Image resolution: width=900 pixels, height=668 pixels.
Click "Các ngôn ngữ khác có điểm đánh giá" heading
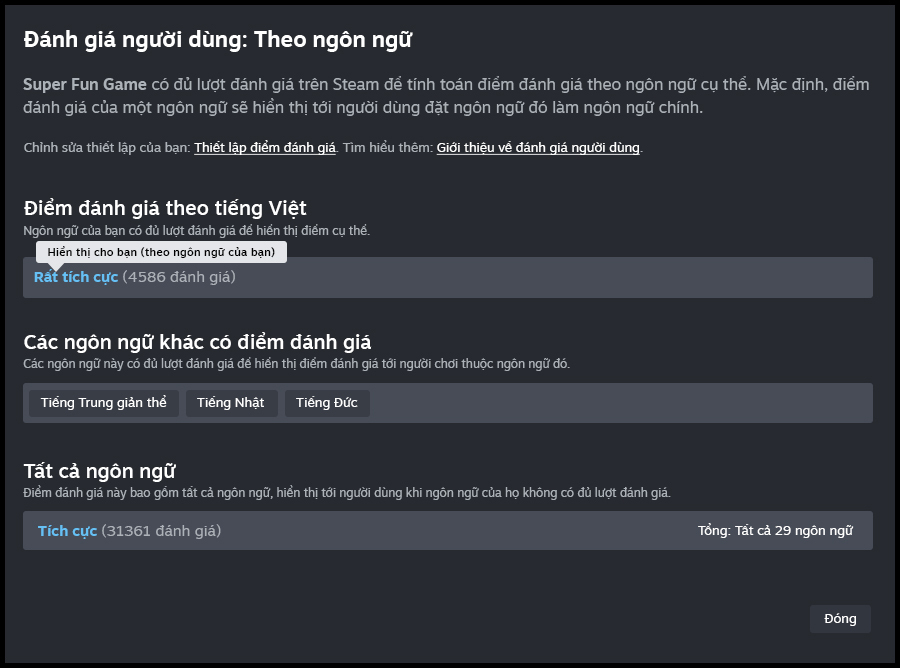(197, 342)
